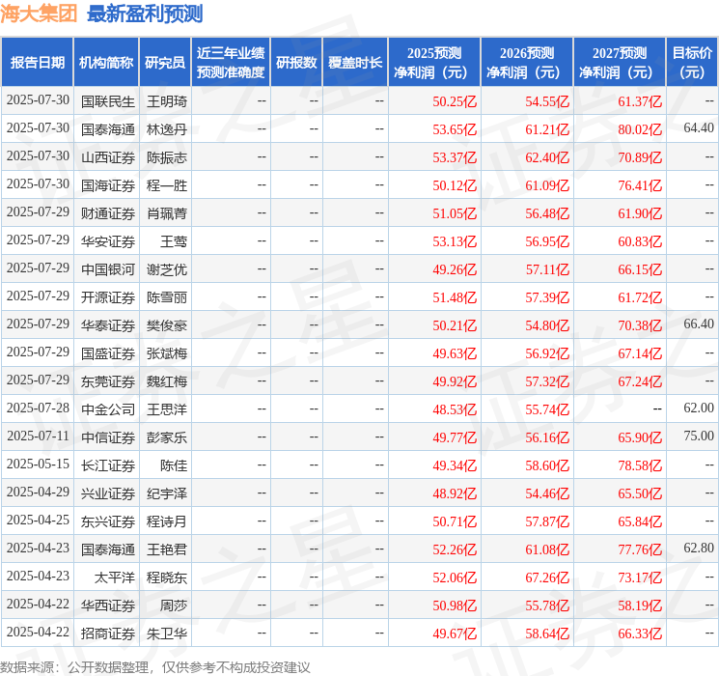Select the 开源证券 institution cell

point(108,297)
